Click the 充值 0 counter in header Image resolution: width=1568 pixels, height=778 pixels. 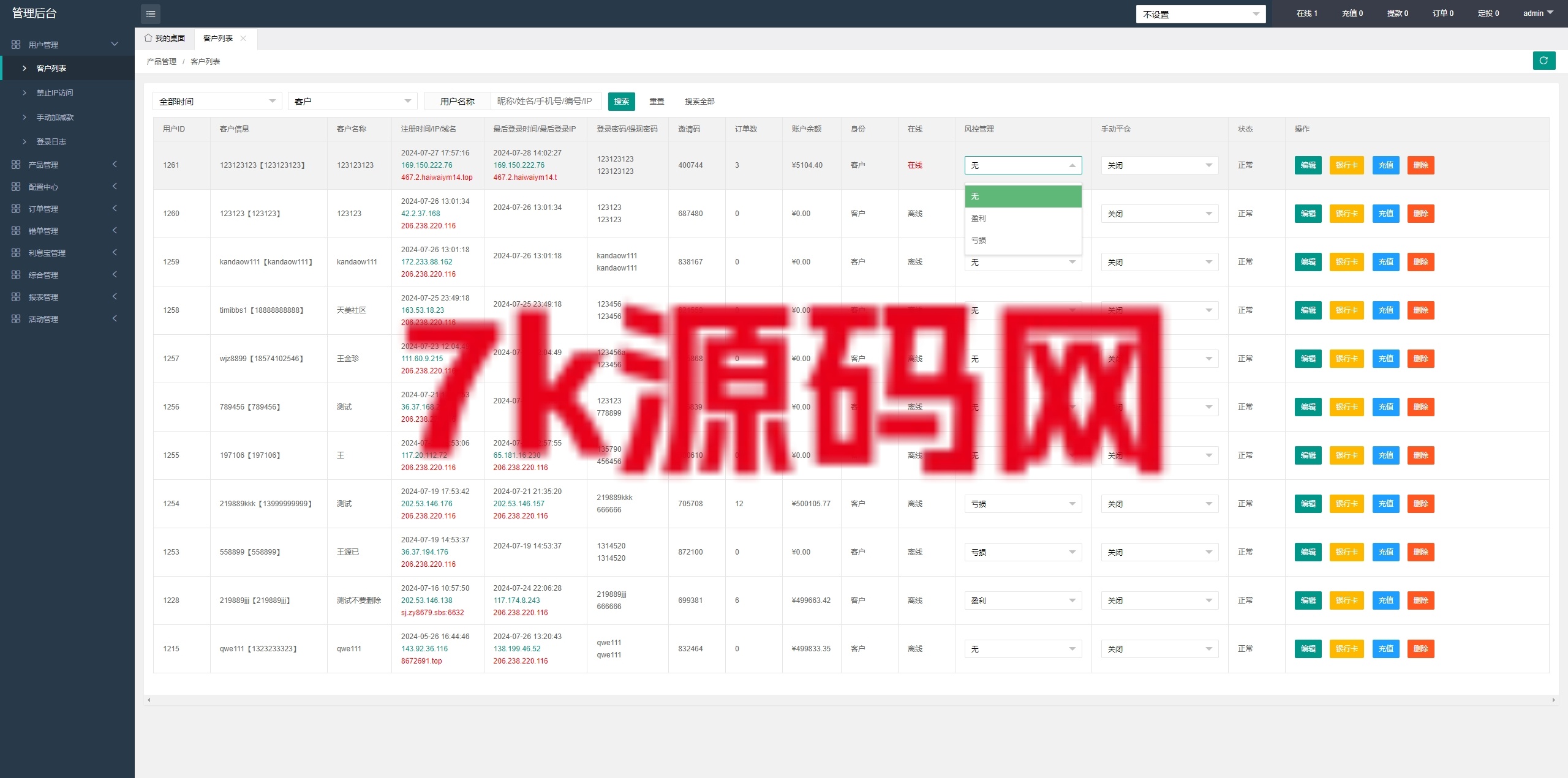(x=1352, y=13)
